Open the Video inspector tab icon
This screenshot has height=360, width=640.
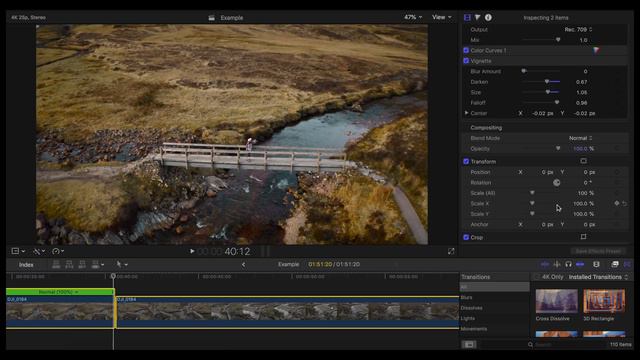point(467,18)
